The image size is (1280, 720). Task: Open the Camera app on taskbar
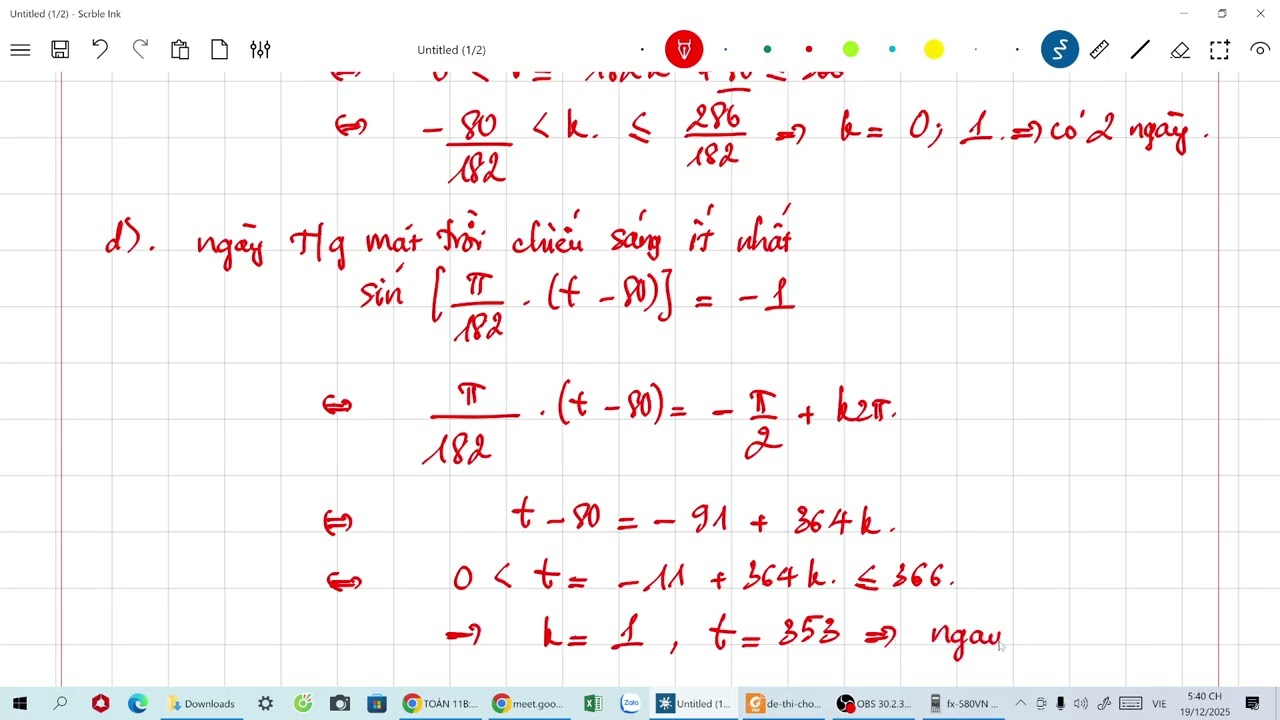tap(340, 704)
